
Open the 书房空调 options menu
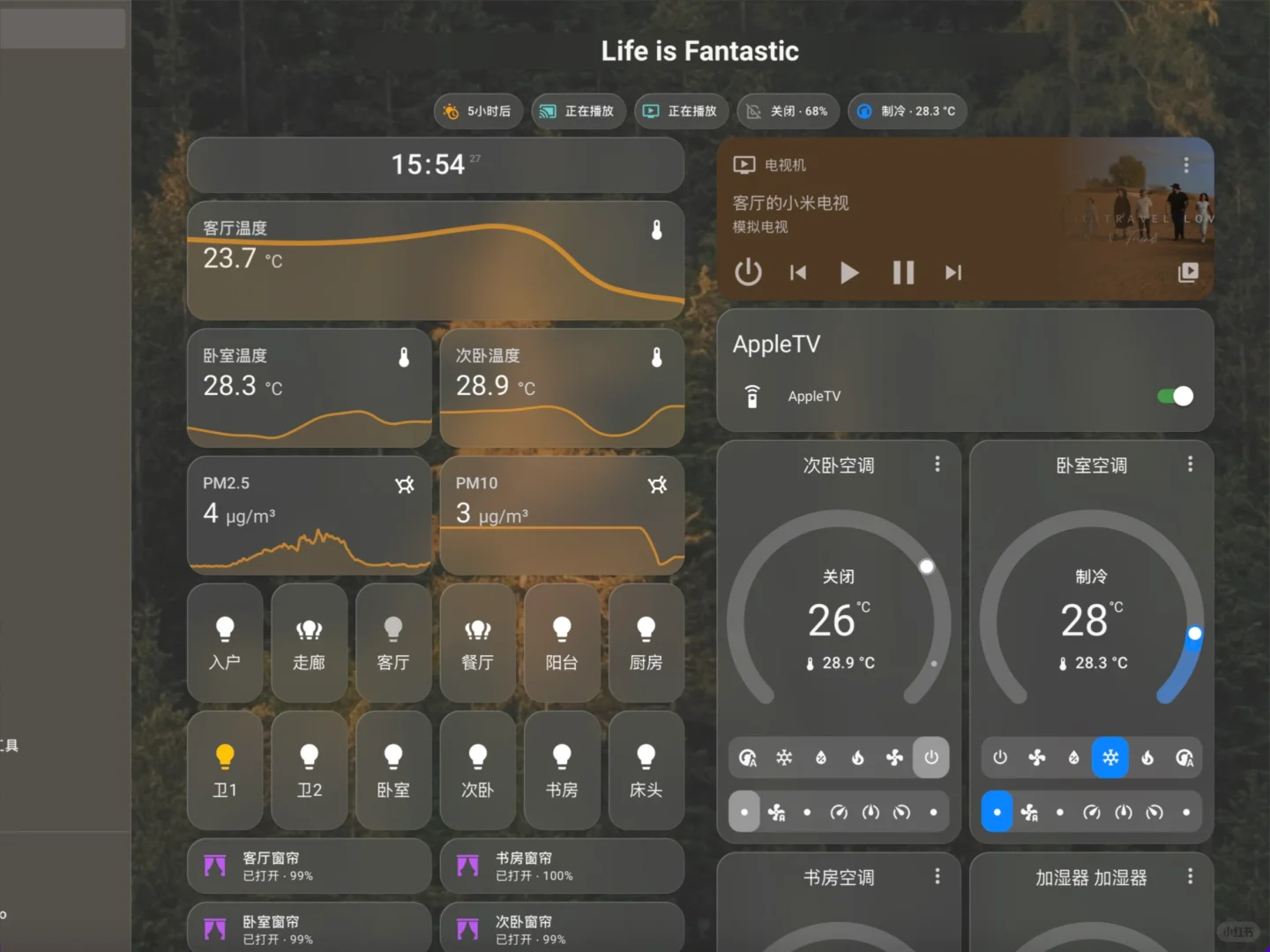point(938,876)
